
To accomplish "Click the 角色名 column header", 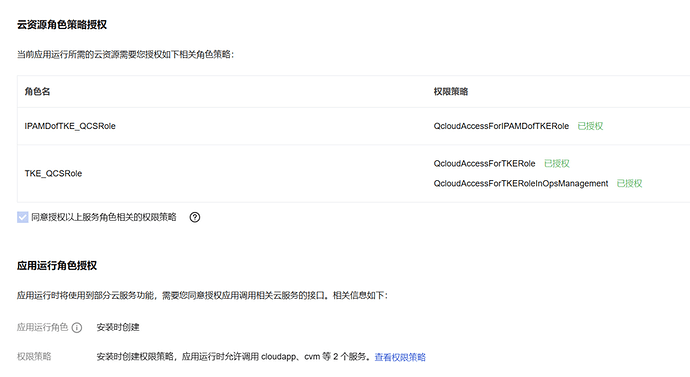I will pyautogui.click(x=37, y=92).
